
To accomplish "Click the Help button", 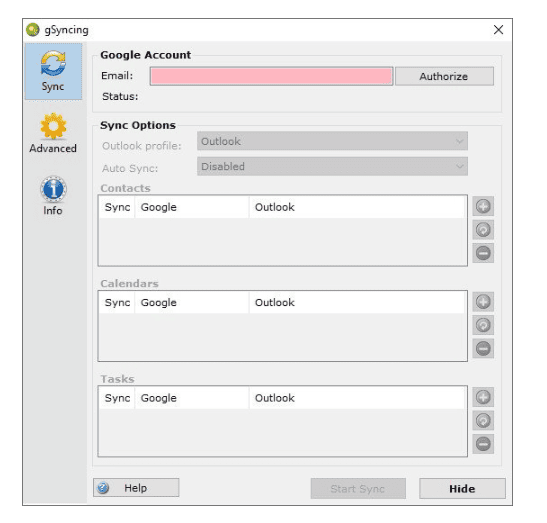I will point(136,487).
